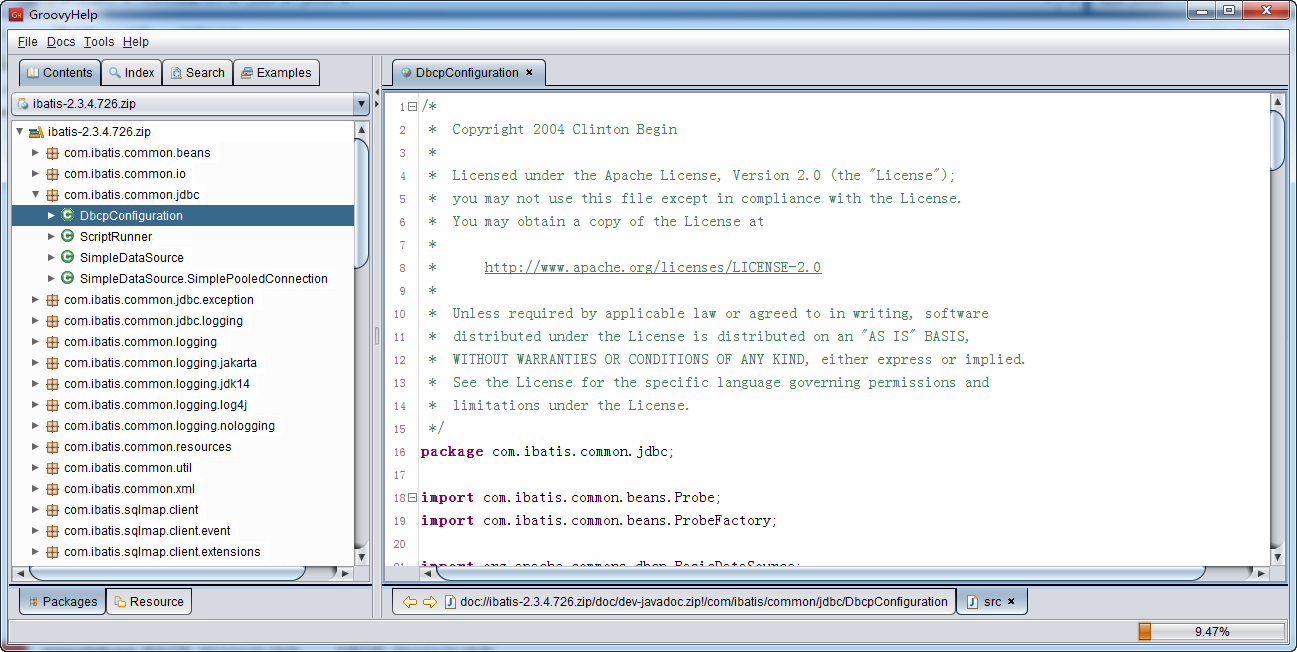Click the package declaration line 16
The height and width of the screenshot is (652, 1297).
point(548,452)
